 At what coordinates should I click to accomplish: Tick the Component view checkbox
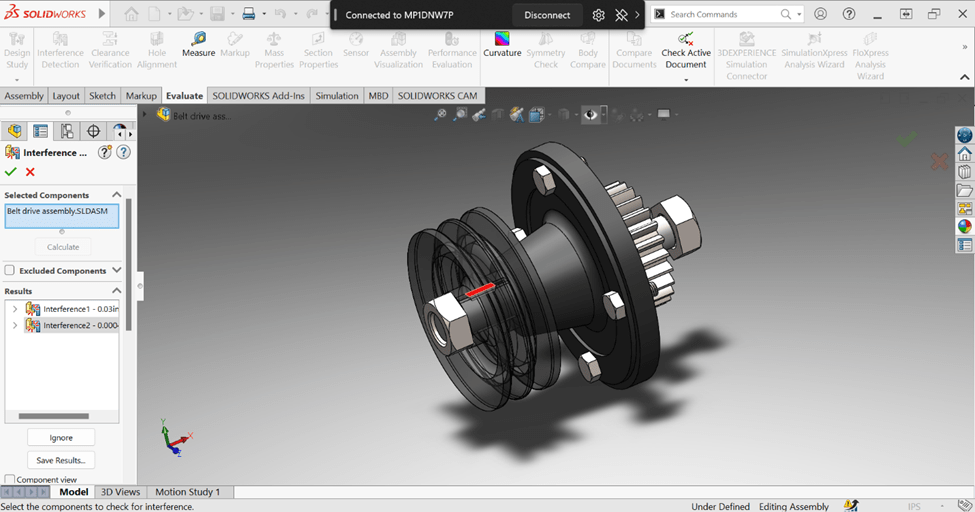[x=10, y=480]
